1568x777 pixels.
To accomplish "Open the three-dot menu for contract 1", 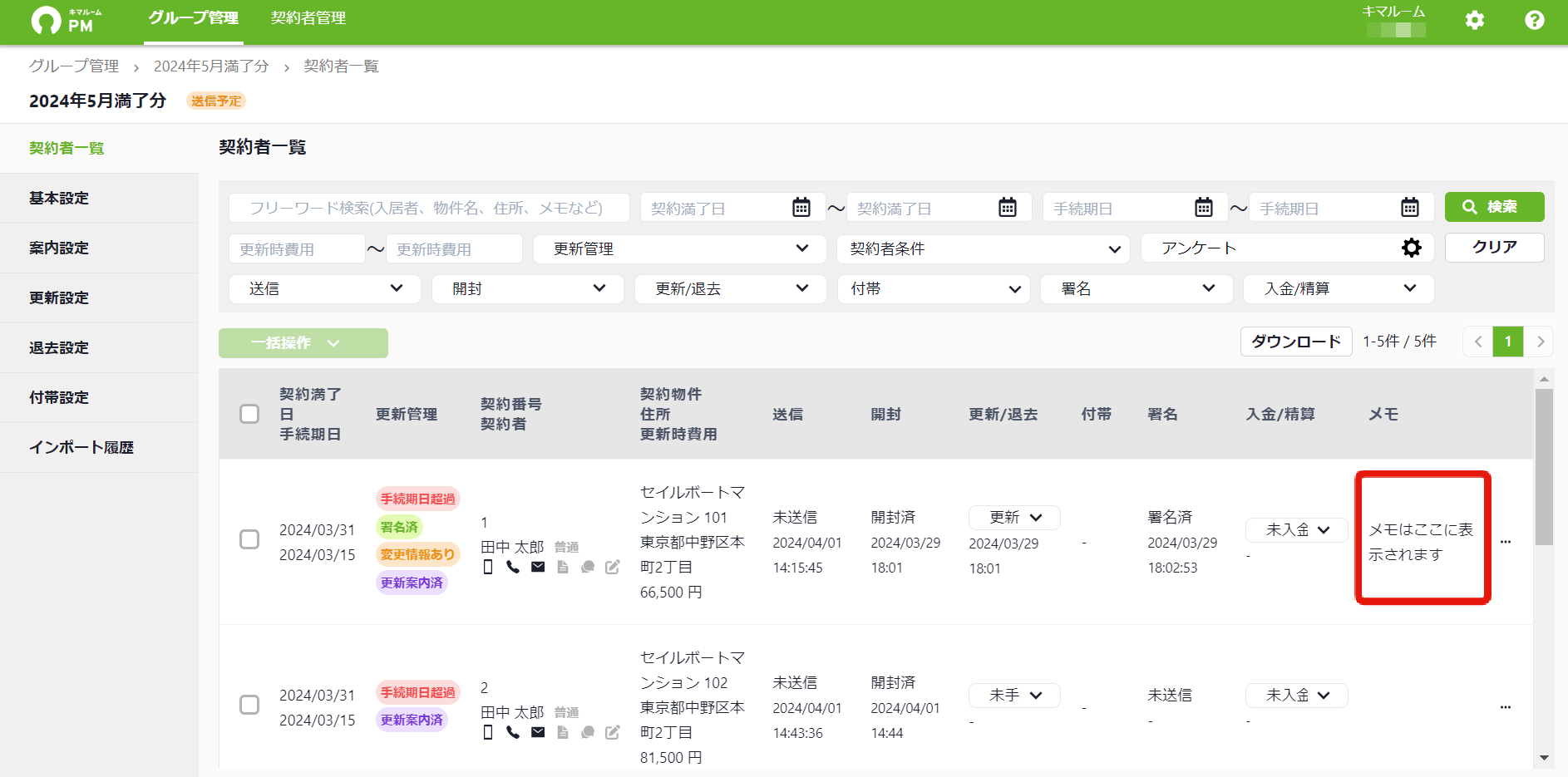I will coord(1506,542).
